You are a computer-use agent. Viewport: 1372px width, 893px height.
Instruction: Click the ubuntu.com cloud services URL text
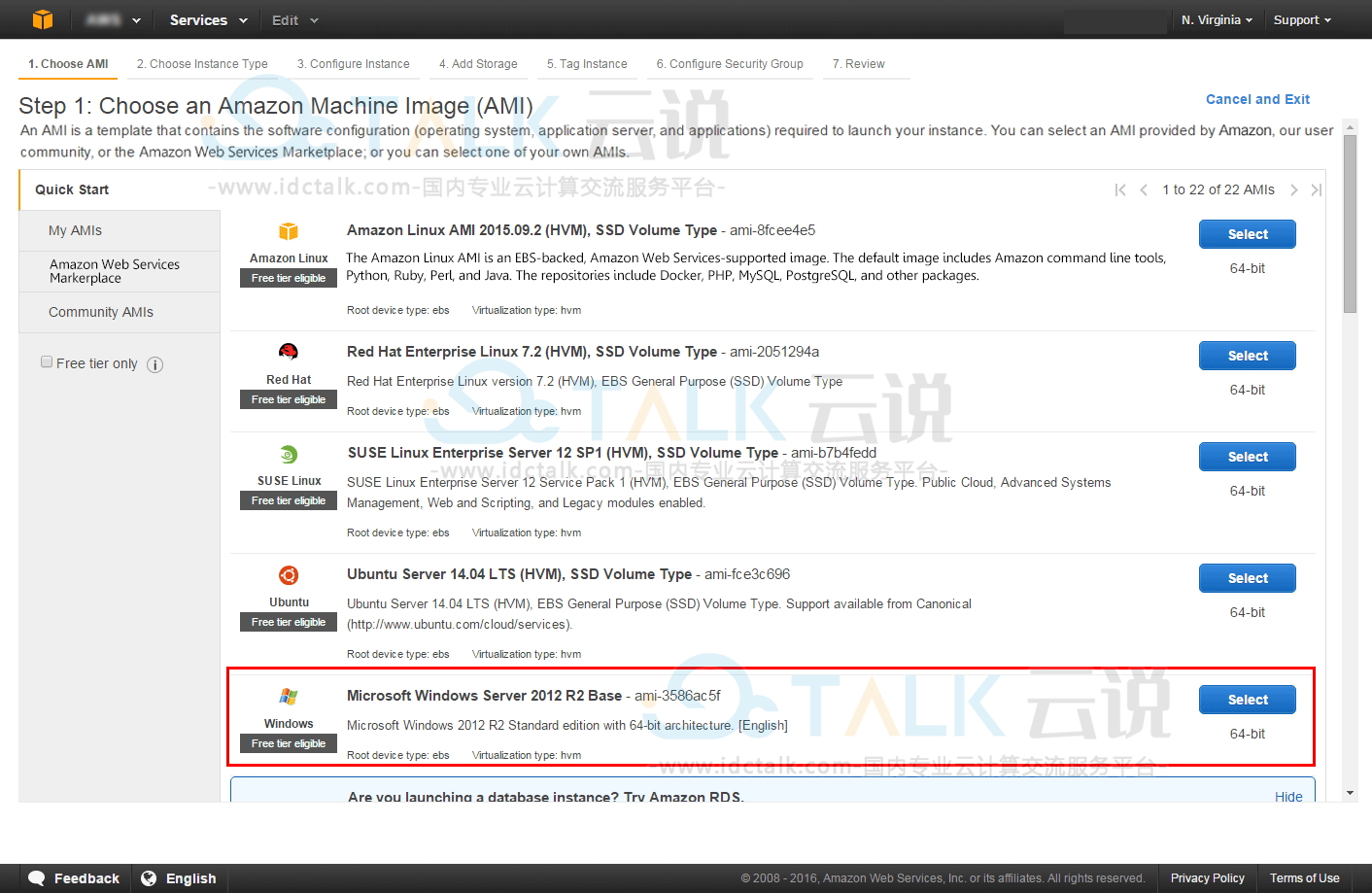click(x=460, y=624)
